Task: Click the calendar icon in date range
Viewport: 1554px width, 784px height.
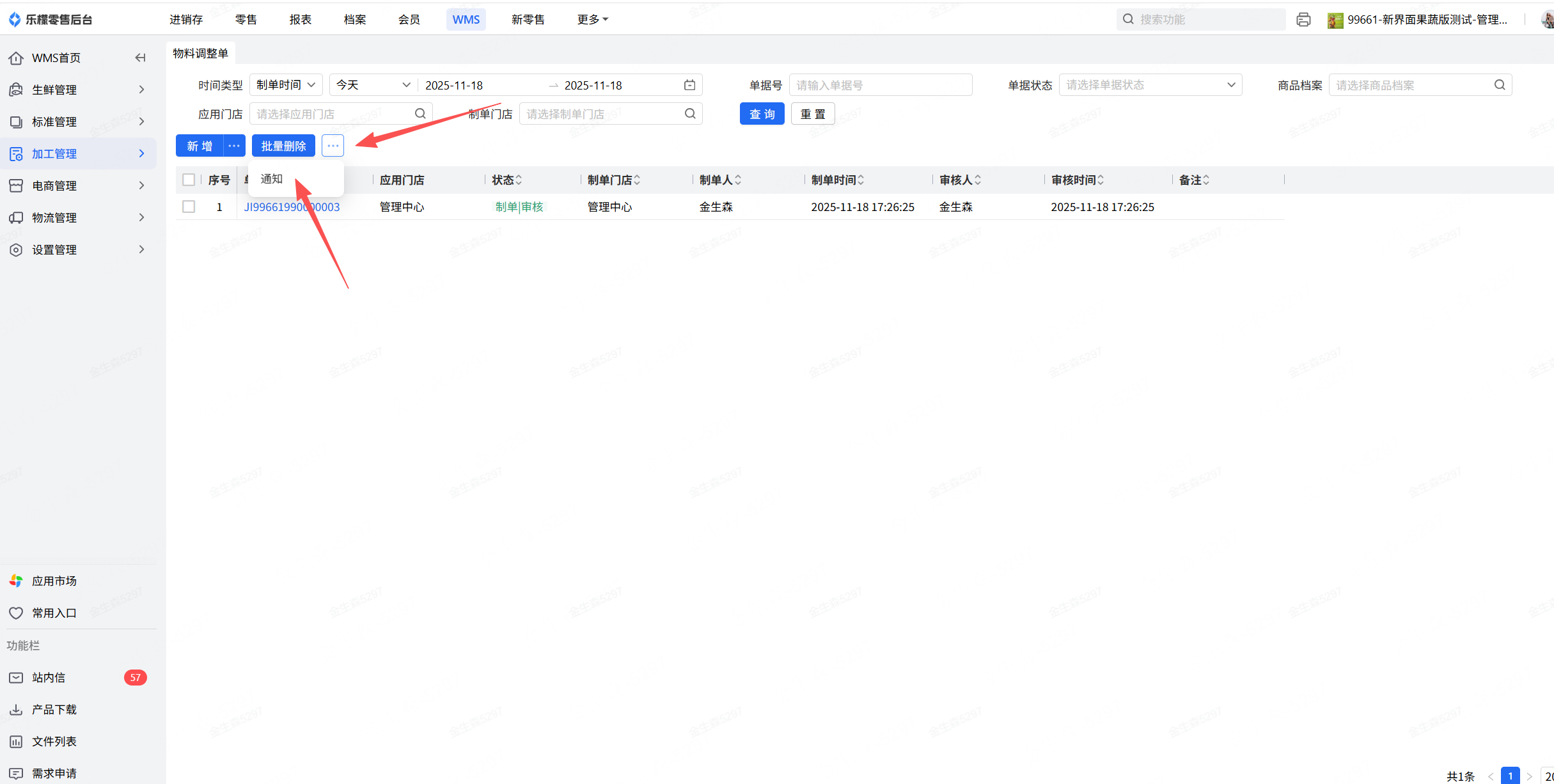Action: pos(689,85)
